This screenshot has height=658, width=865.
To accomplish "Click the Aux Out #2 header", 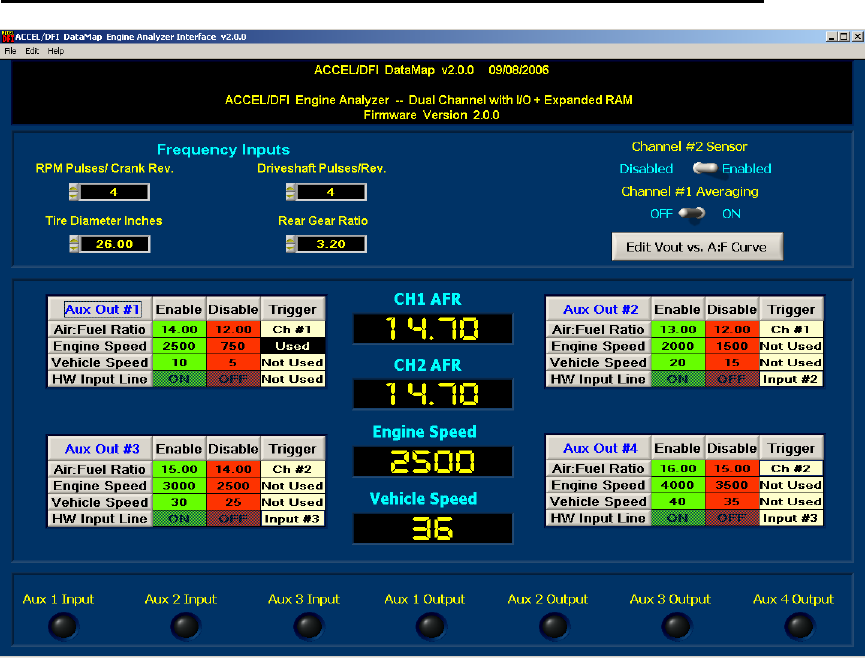I will point(599,309).
